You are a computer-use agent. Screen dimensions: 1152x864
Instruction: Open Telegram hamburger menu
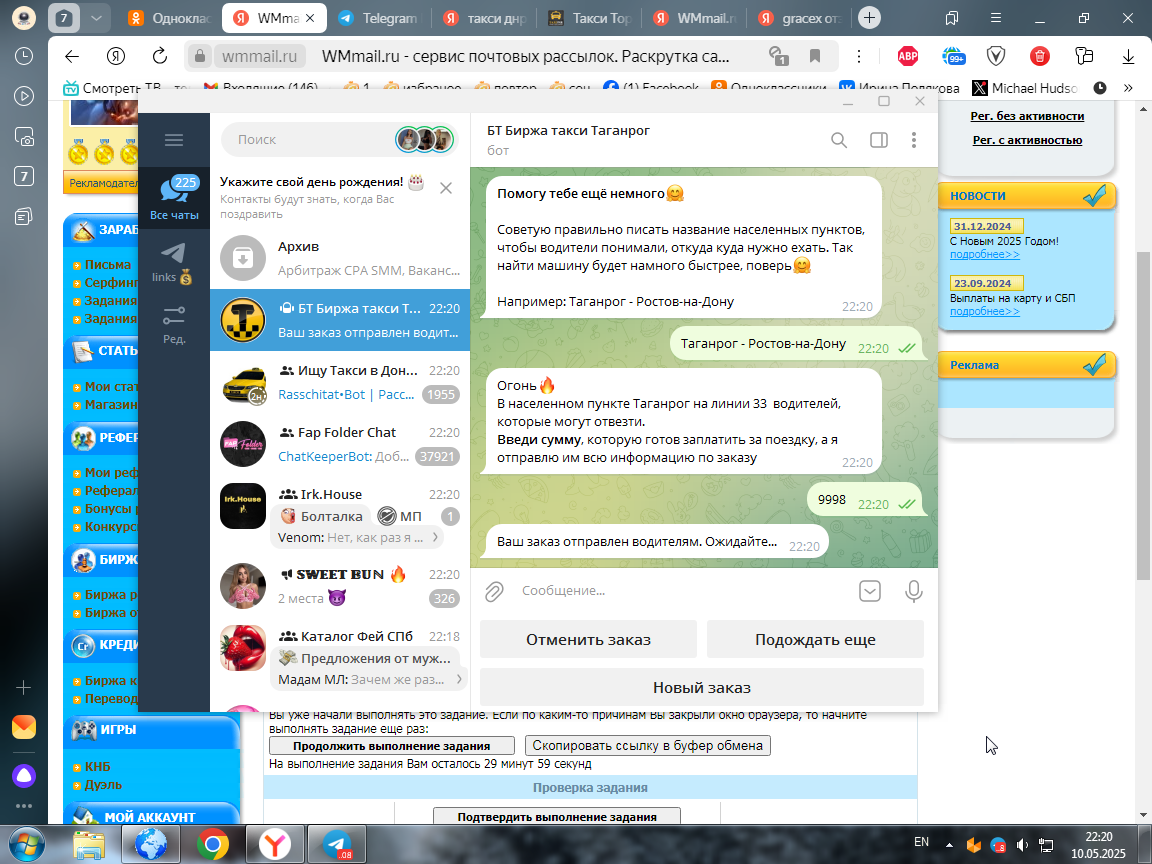pos(174,140)
